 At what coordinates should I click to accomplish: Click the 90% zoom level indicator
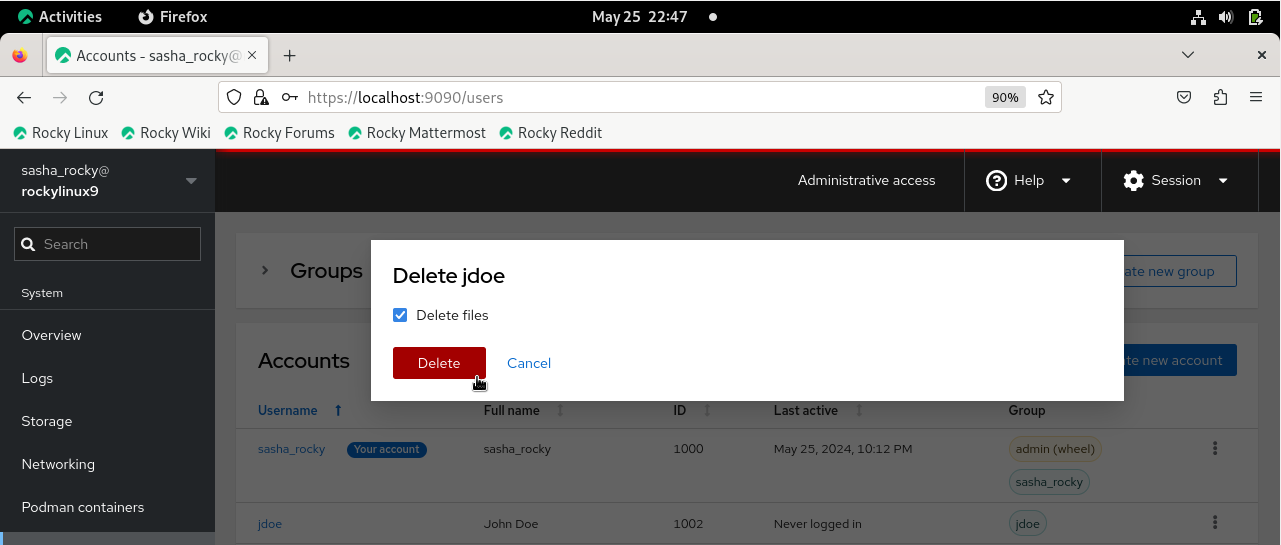1005,97
